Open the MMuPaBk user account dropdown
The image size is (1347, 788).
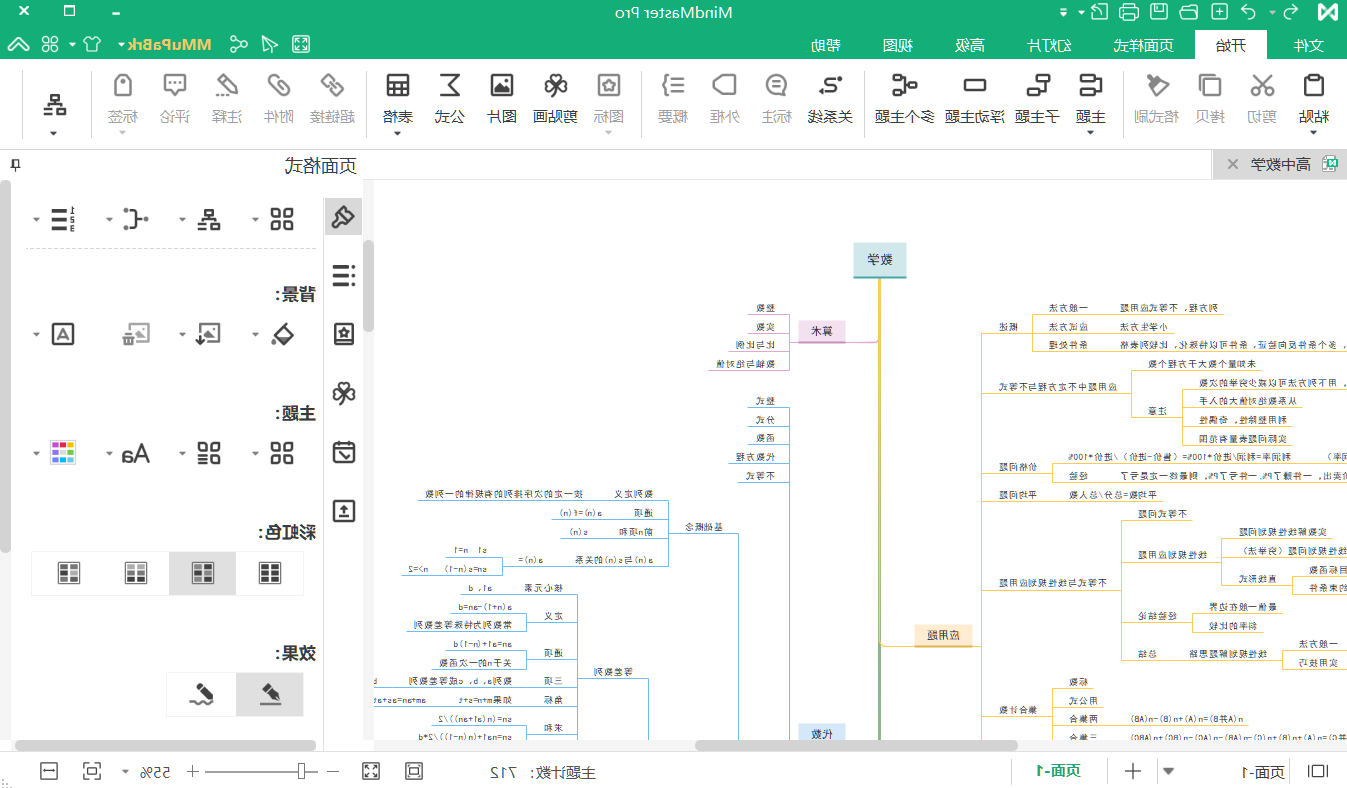pos(122,45)
